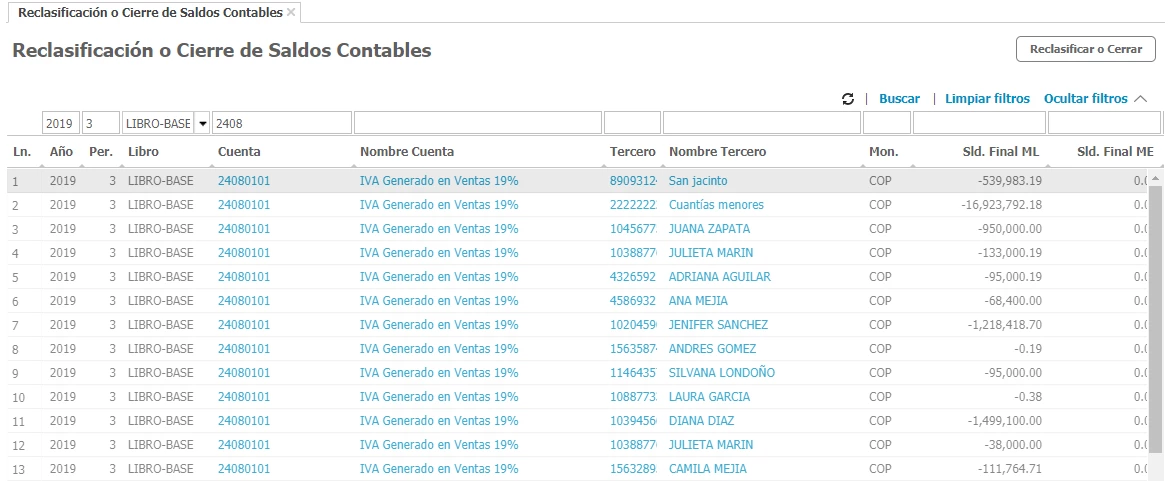Click the year filter field containing 2019

click(60, 124)
